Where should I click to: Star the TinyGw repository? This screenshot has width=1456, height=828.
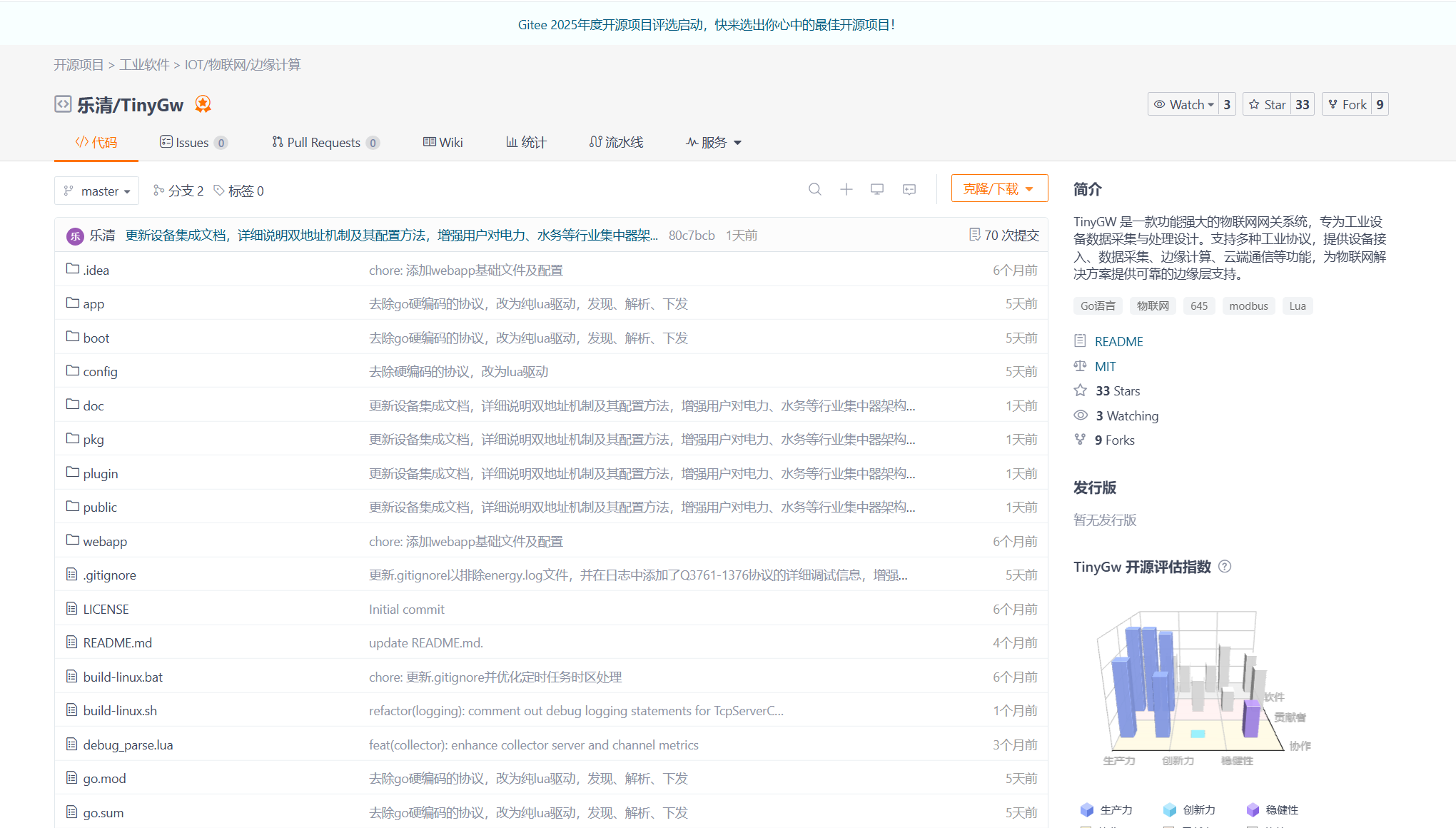click(x=1268, y=103)
